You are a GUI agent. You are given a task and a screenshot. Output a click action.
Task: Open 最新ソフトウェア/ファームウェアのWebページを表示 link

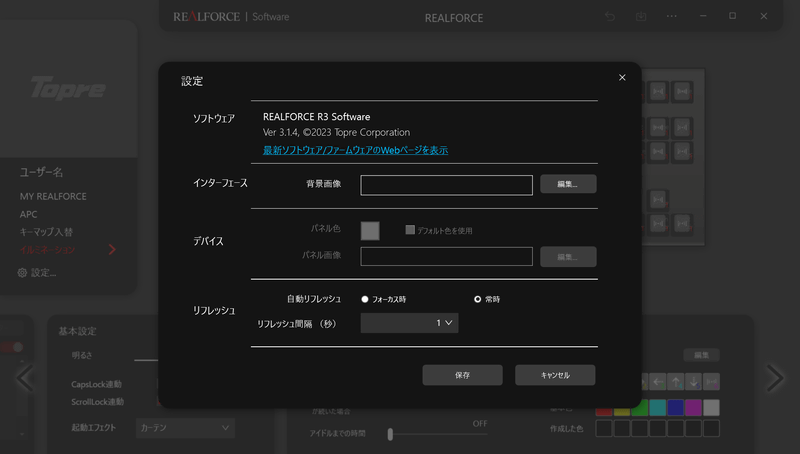point(356,150)
